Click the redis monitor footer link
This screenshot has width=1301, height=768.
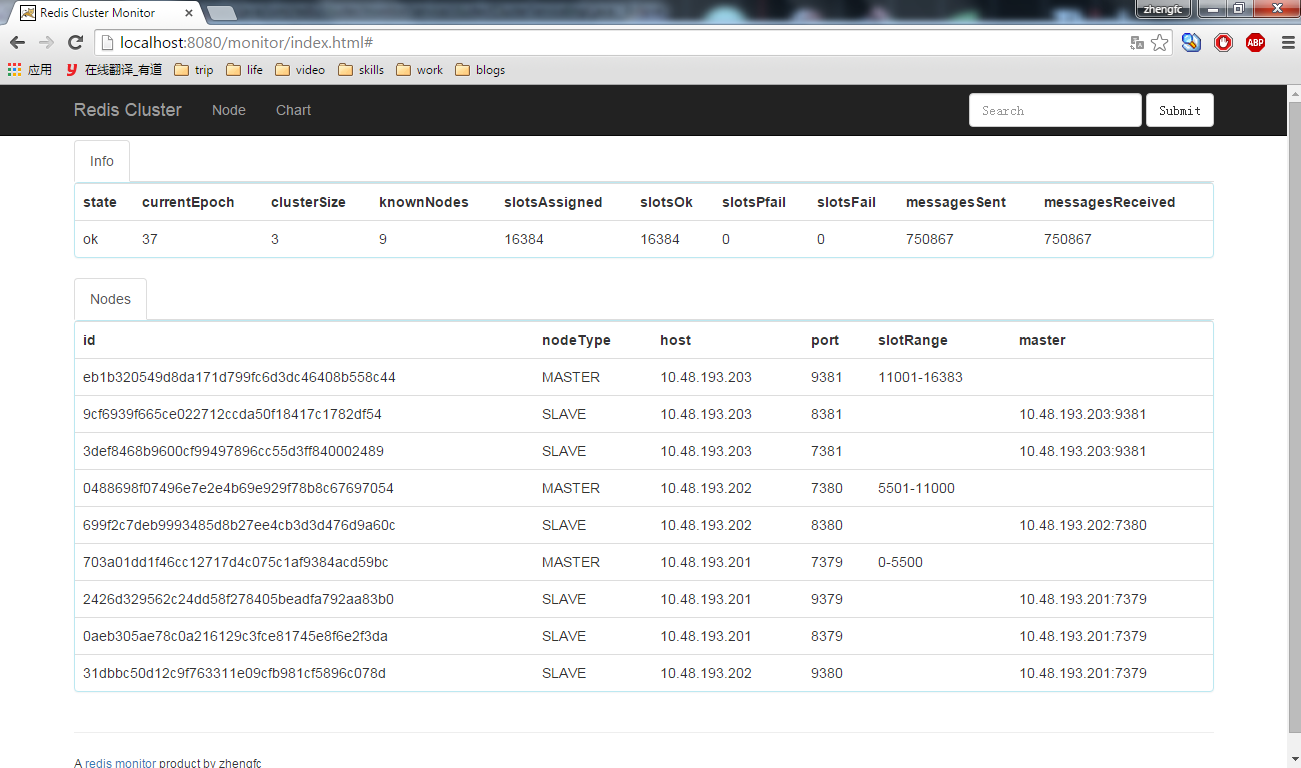pyautogui.click(x=120, y=763)
